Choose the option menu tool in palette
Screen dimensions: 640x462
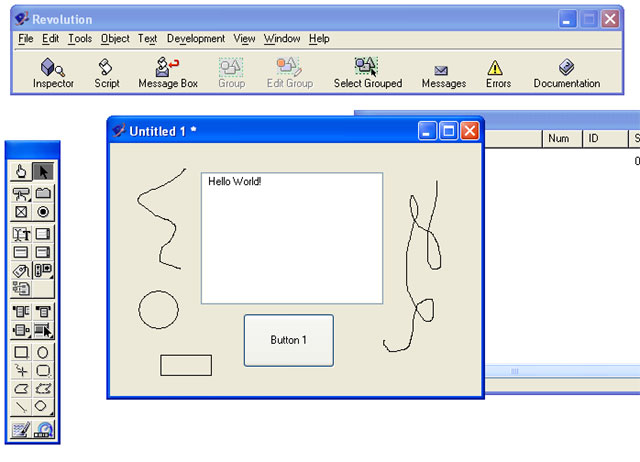coord(43,312)
